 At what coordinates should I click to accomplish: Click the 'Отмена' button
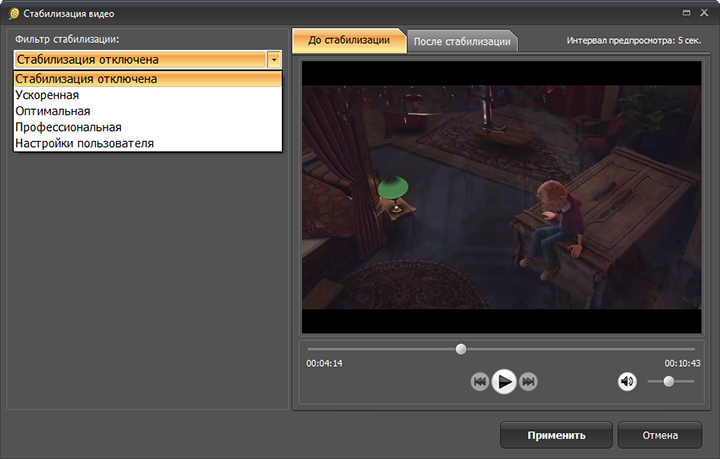tap(660, 435)
